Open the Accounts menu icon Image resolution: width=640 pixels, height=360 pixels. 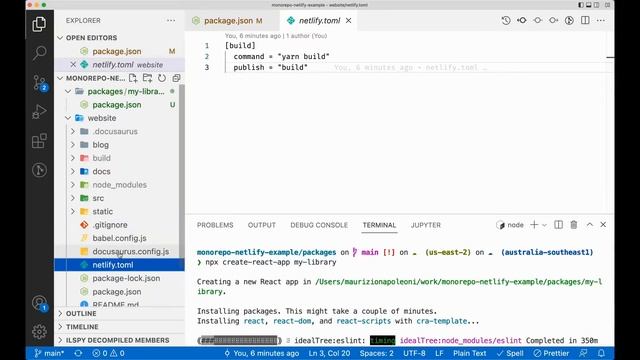(40, 304)
